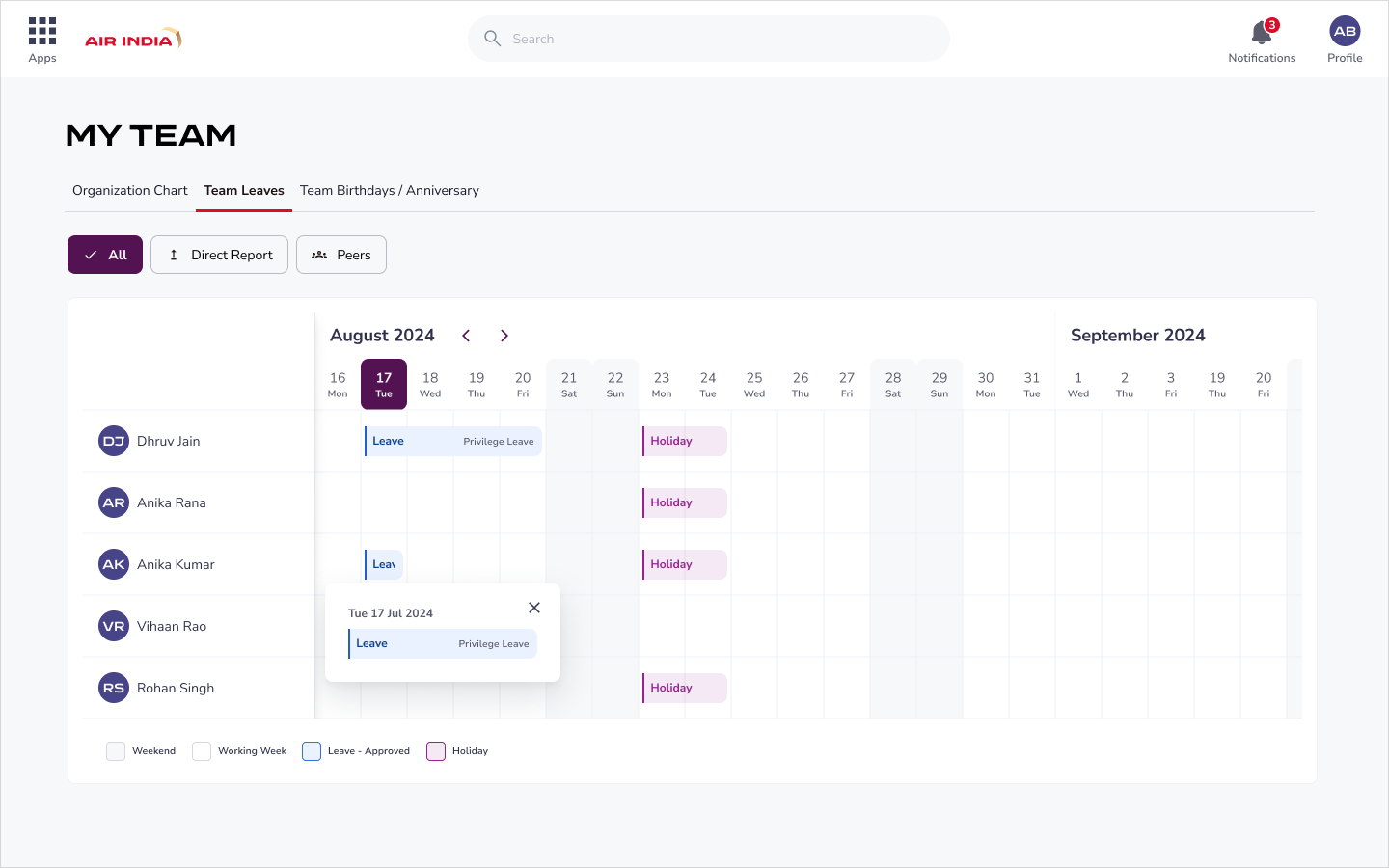Select date 26 Thu

[x=801, y=384]
